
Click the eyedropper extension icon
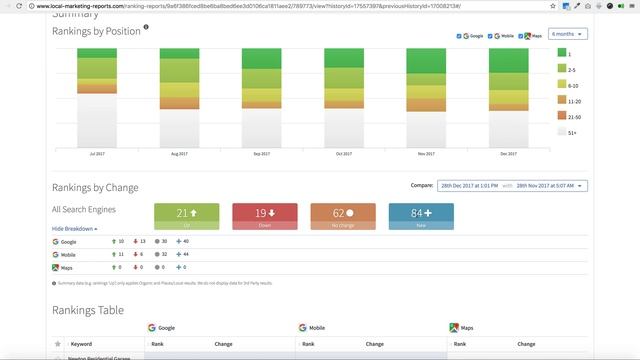pyautogui.click(x=577, y=6)
